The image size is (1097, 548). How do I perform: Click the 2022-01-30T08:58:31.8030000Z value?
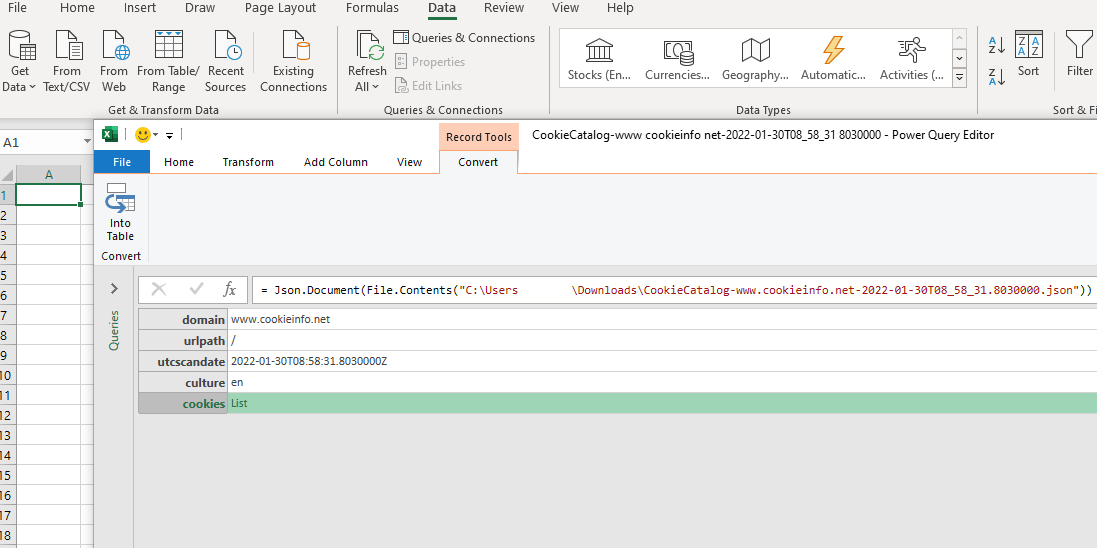(x=309, y=361)
